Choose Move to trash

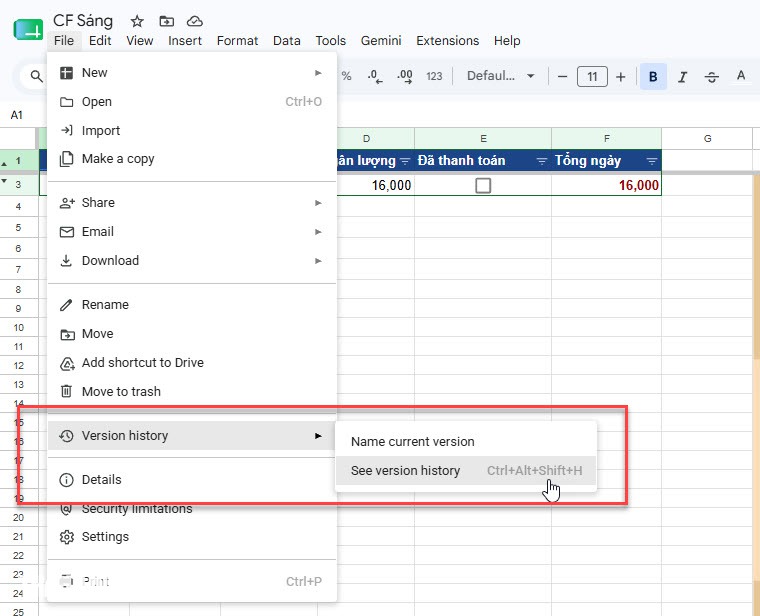click(192, 392)
